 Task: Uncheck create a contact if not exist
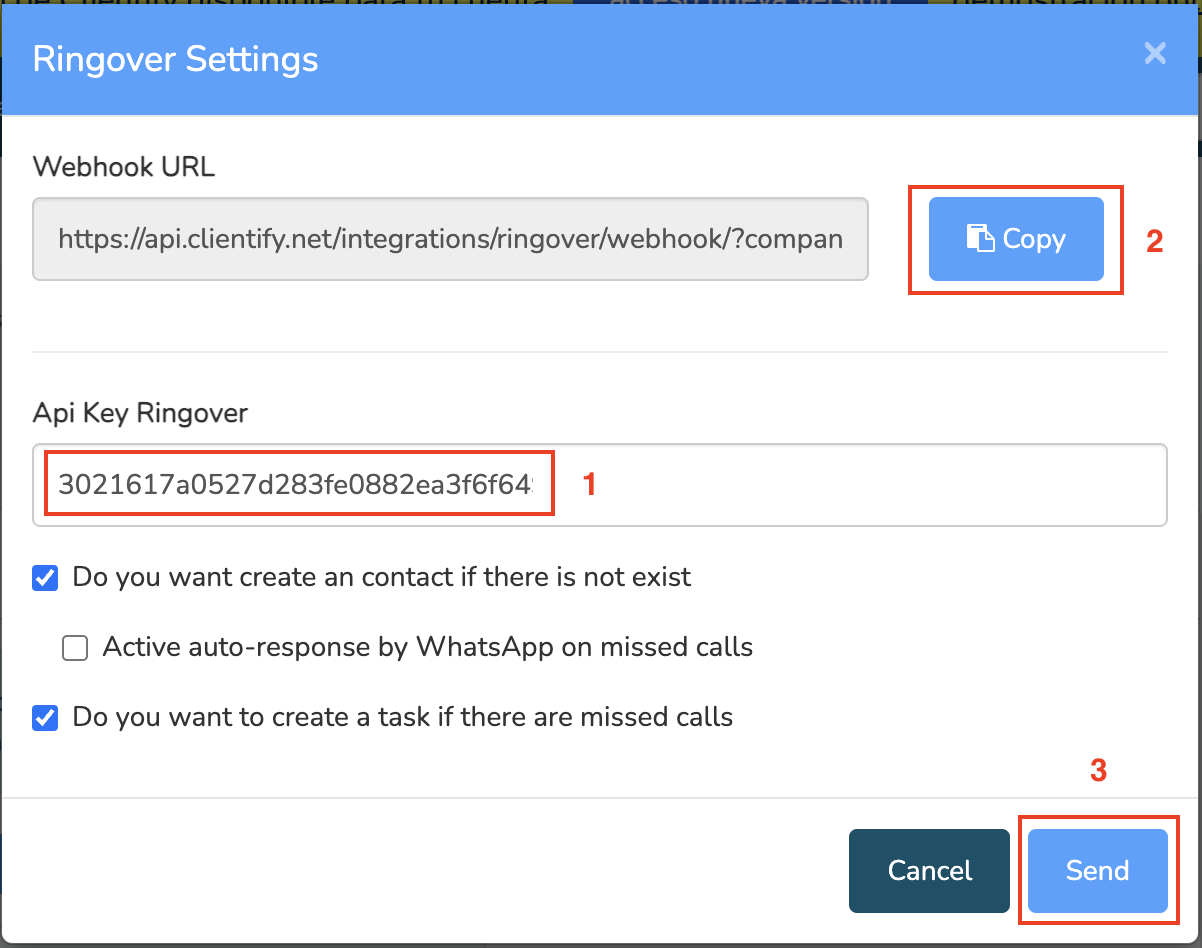coord(46,578)
